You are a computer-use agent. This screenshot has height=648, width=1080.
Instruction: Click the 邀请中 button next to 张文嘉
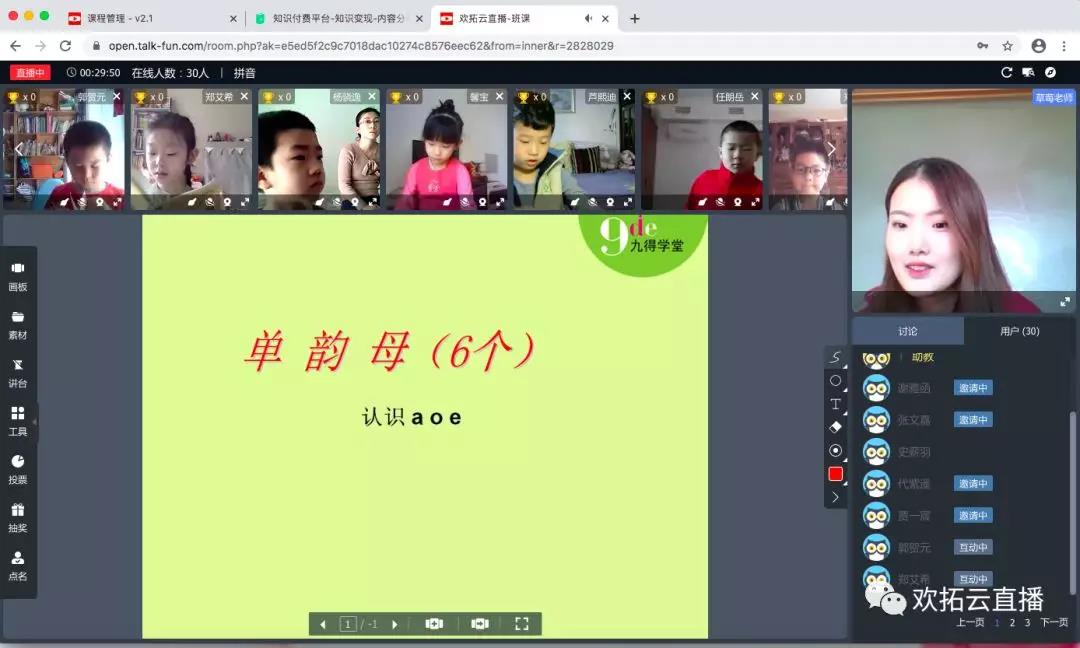click(x=972, y=419)
